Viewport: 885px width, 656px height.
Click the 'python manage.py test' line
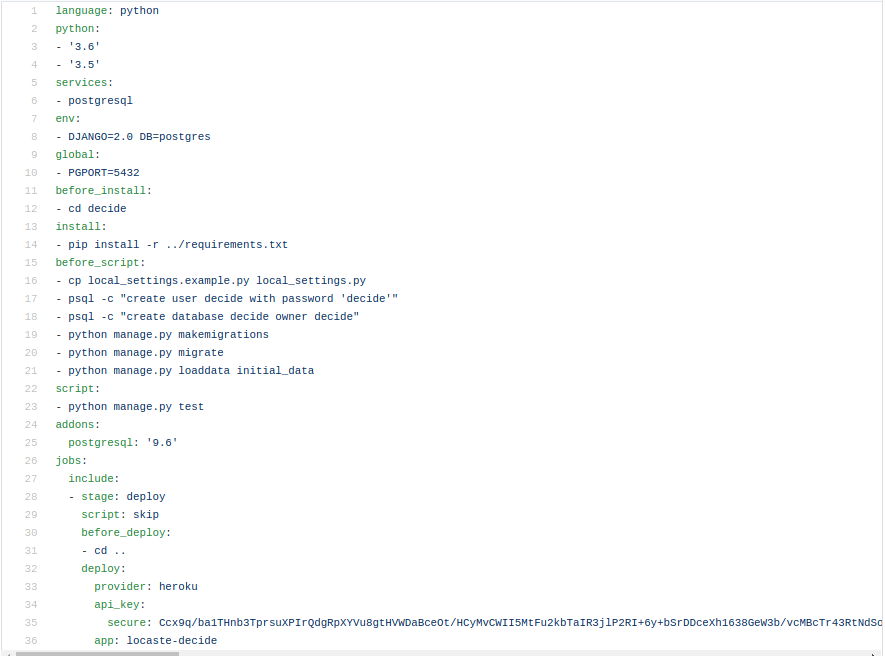(130, 407)
